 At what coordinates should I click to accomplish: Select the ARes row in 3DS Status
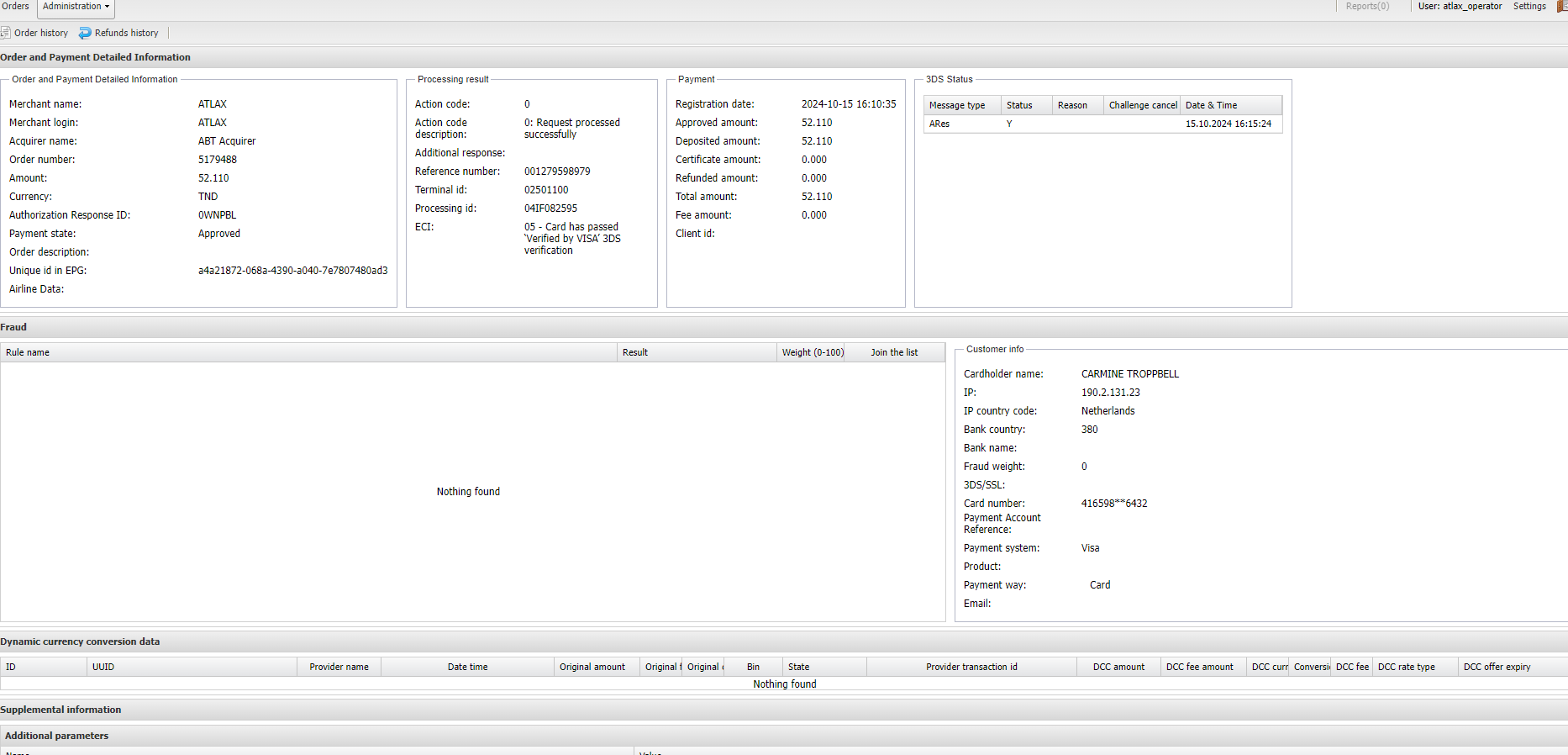coord(939,124)
